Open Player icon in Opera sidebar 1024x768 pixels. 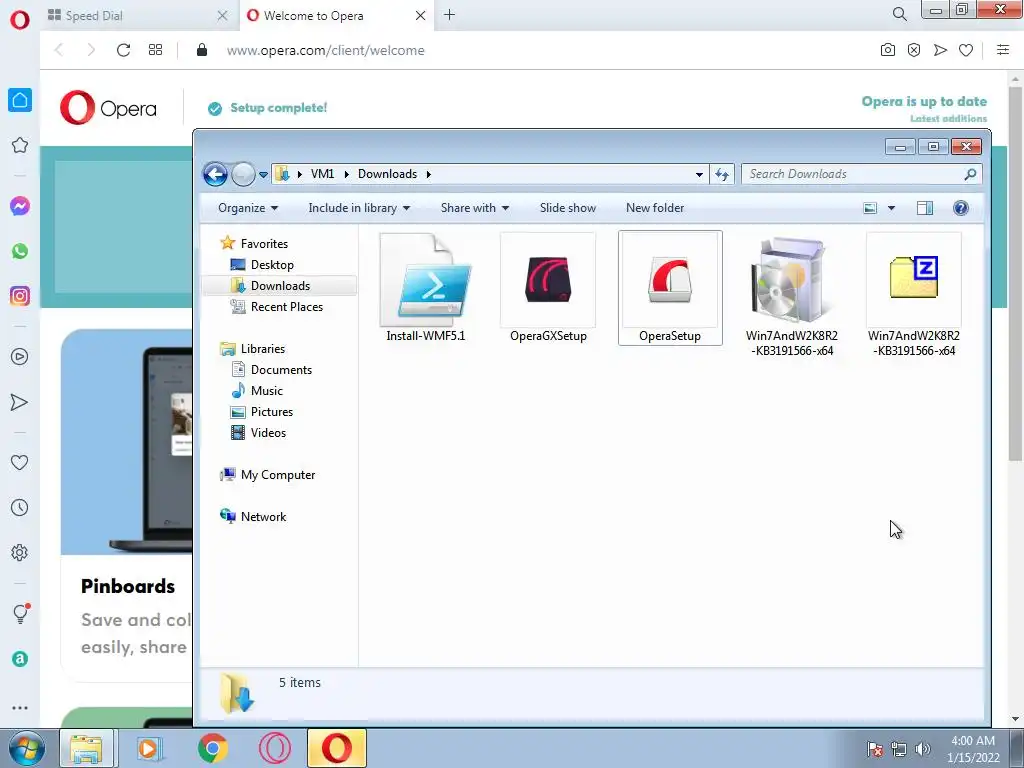pyautogui.click(x=20, y=357)
